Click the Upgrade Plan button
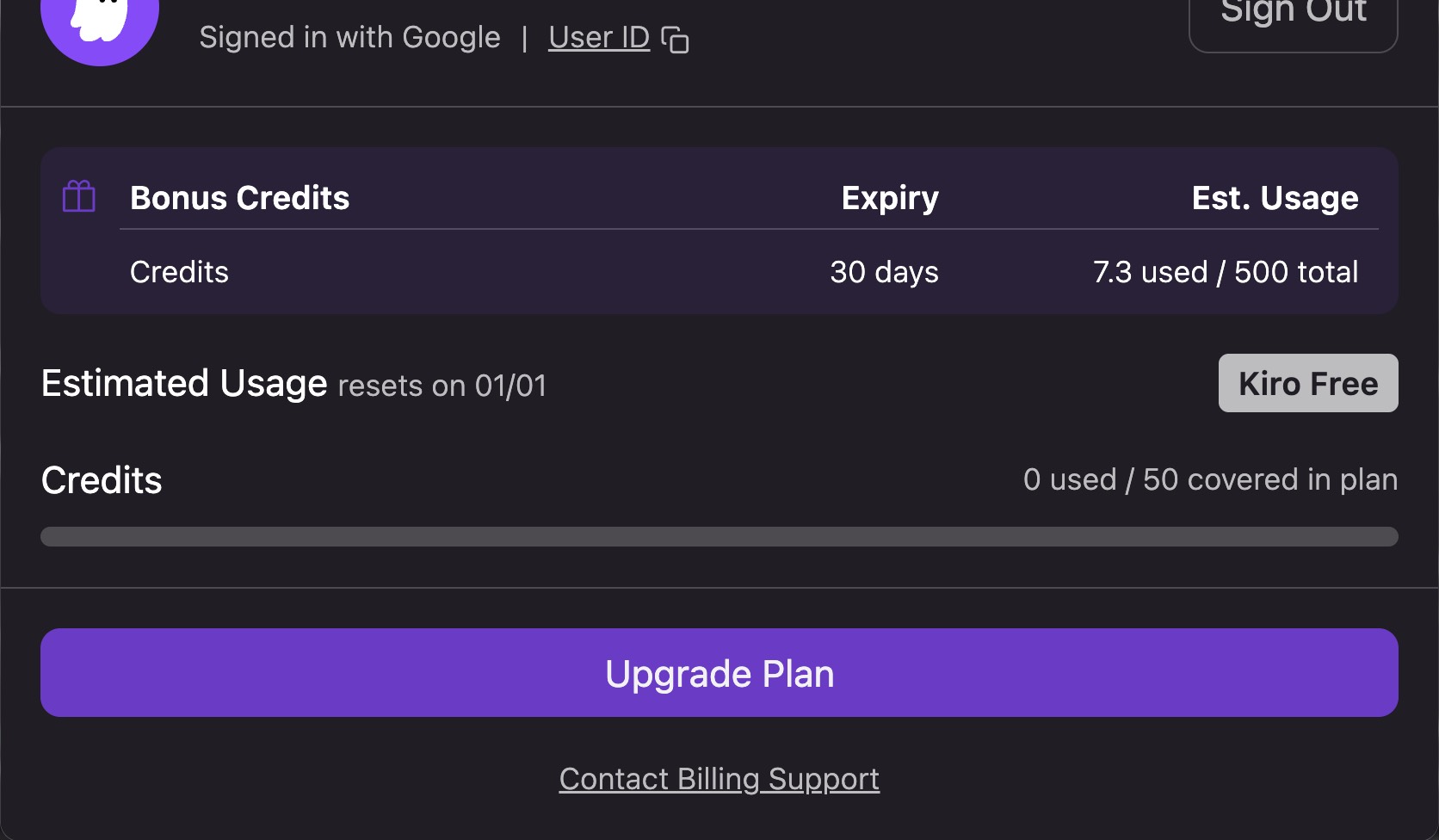Viewport: 1439px width, 840px height. point(719,673)
